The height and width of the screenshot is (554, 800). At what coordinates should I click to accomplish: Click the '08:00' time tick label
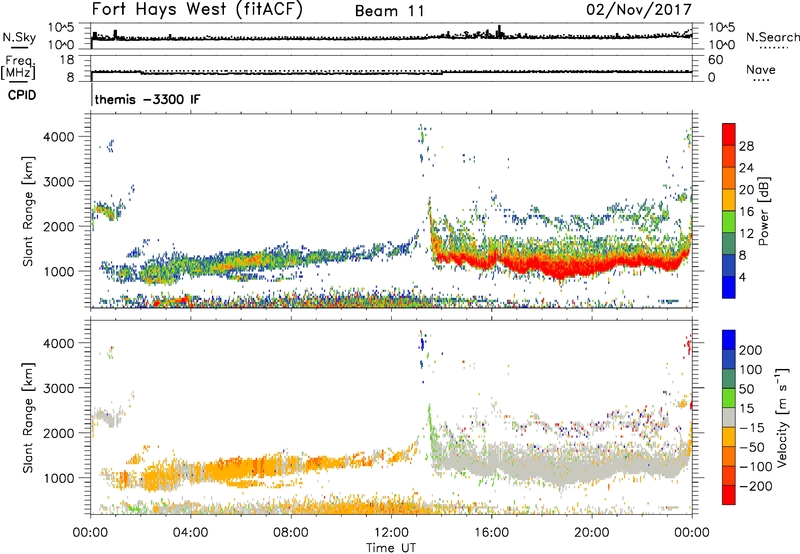coord(291,533)
